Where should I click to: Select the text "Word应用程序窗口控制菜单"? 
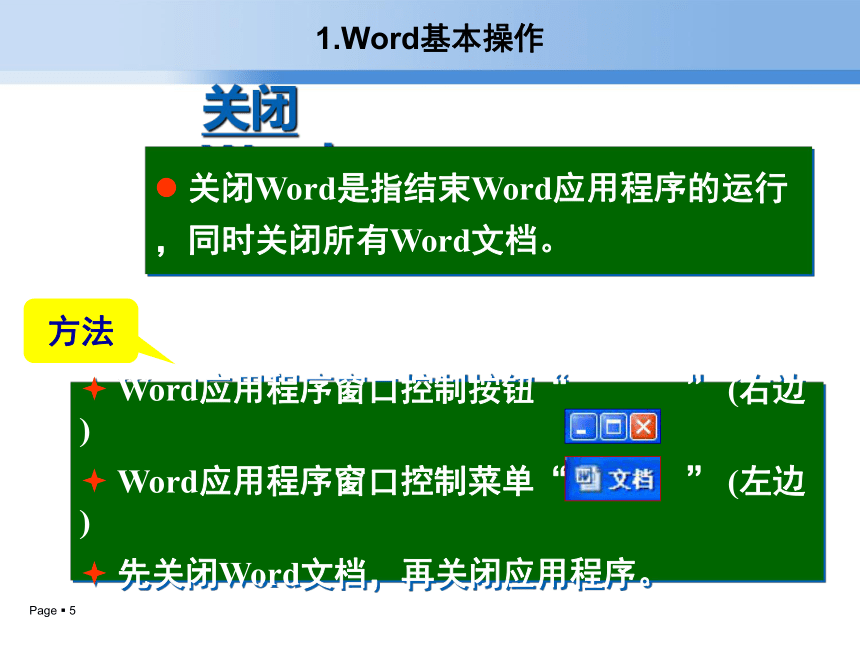click(326, 482)
